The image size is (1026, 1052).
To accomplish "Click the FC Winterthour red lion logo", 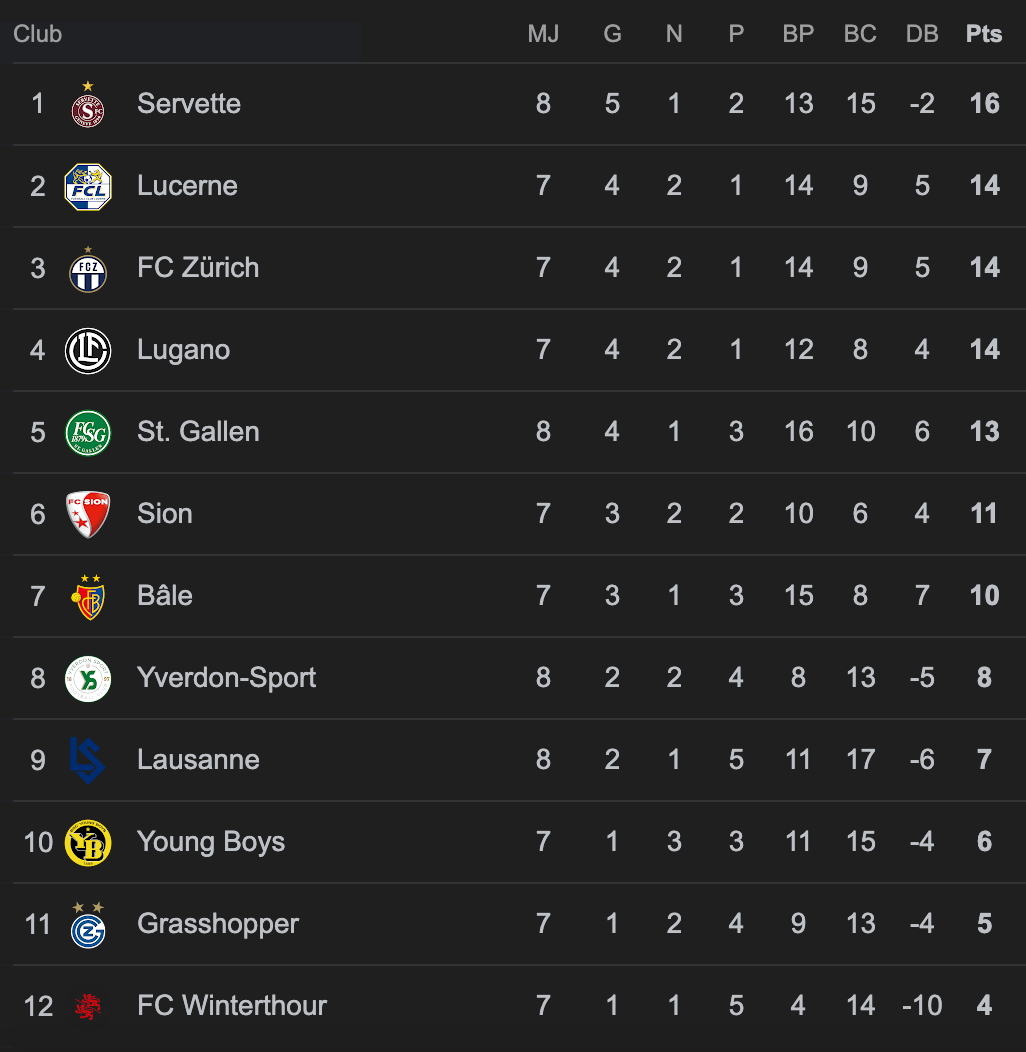I will (88, 1006).
